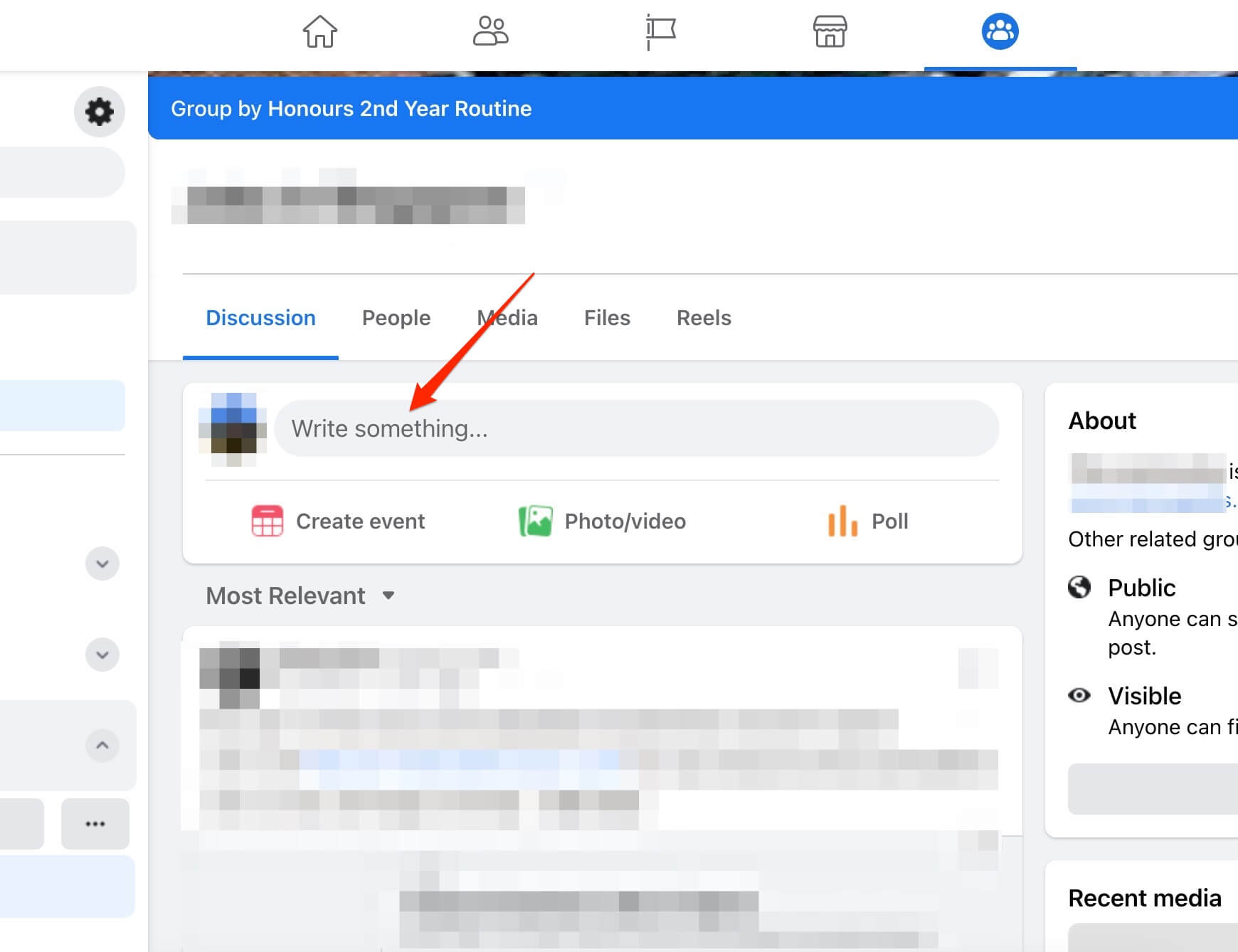1238x952 pixels.
Task: Click the Create event calendar icon
Action: point(268,521)
